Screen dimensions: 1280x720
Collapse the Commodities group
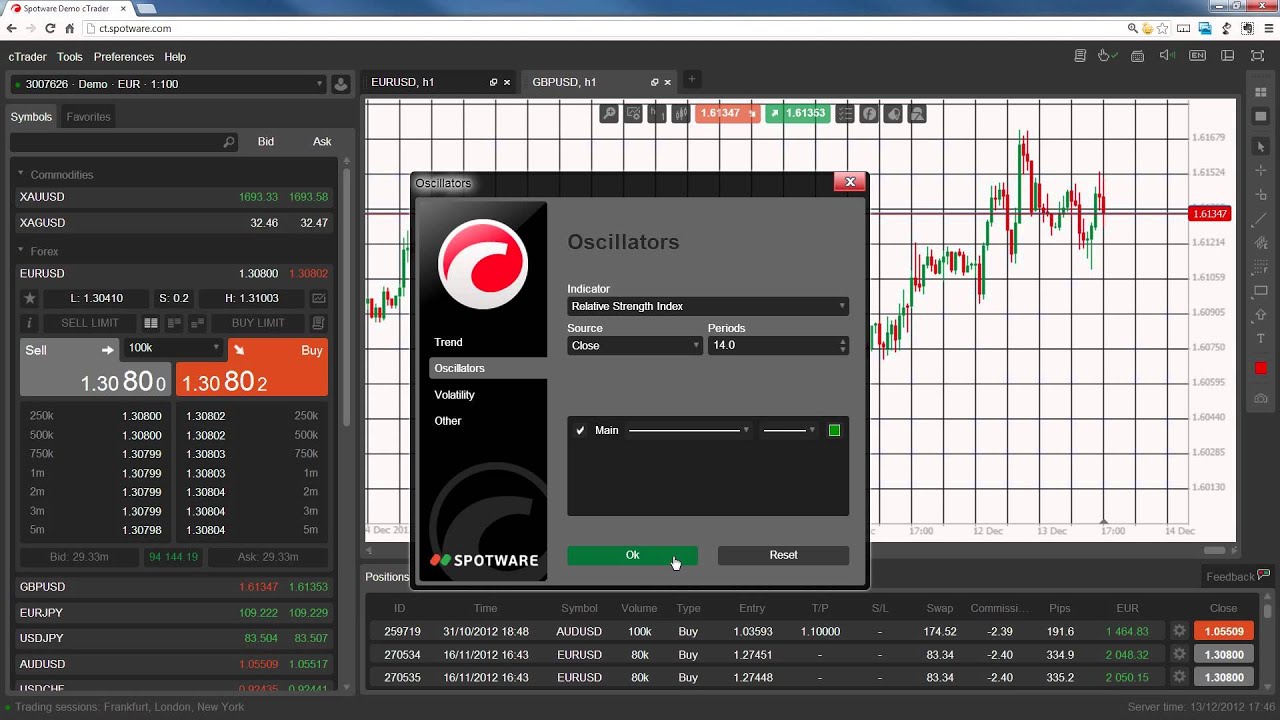(21, 174)
